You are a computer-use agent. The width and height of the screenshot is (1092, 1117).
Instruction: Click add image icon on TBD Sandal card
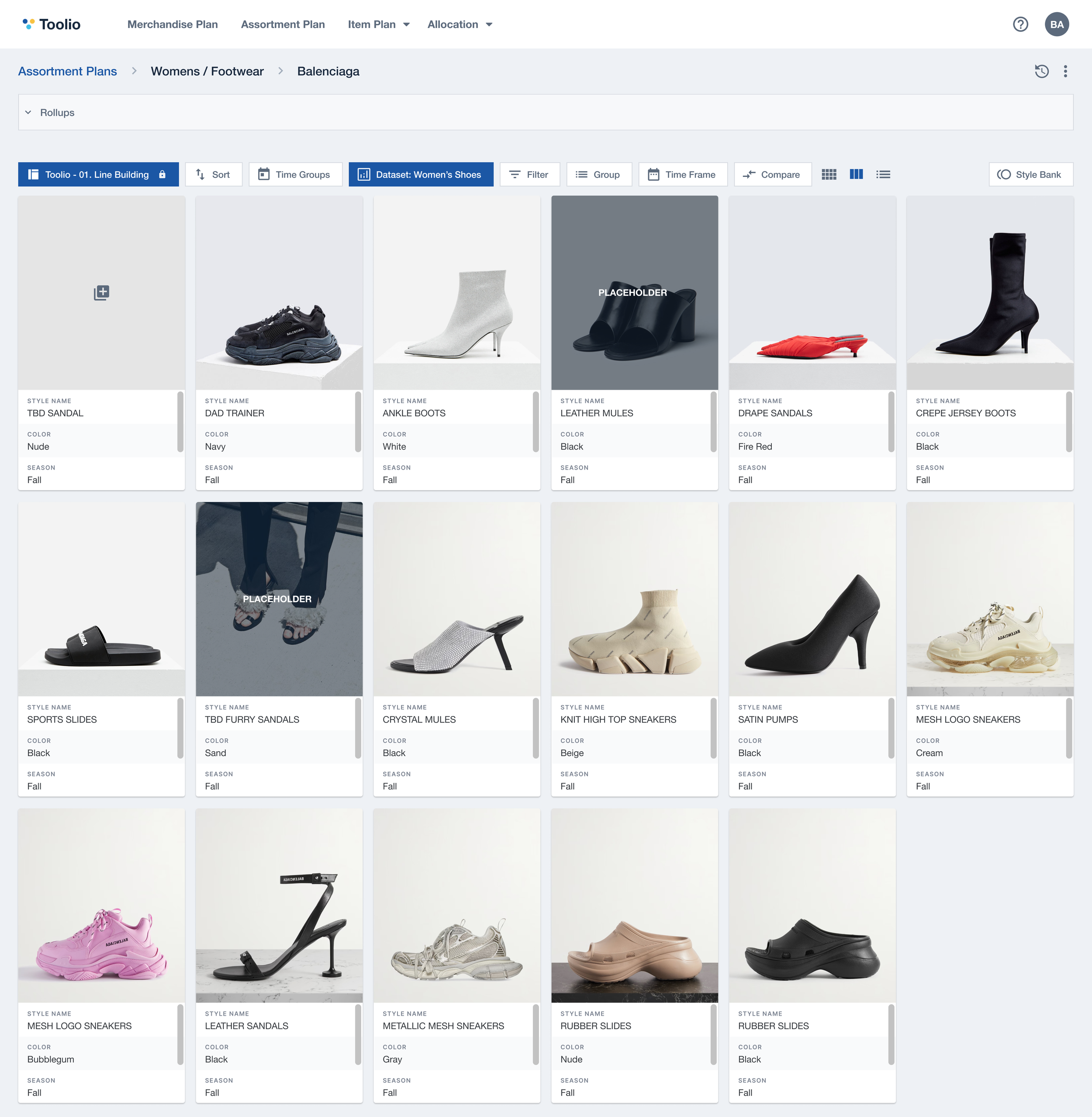coord(101,293)
